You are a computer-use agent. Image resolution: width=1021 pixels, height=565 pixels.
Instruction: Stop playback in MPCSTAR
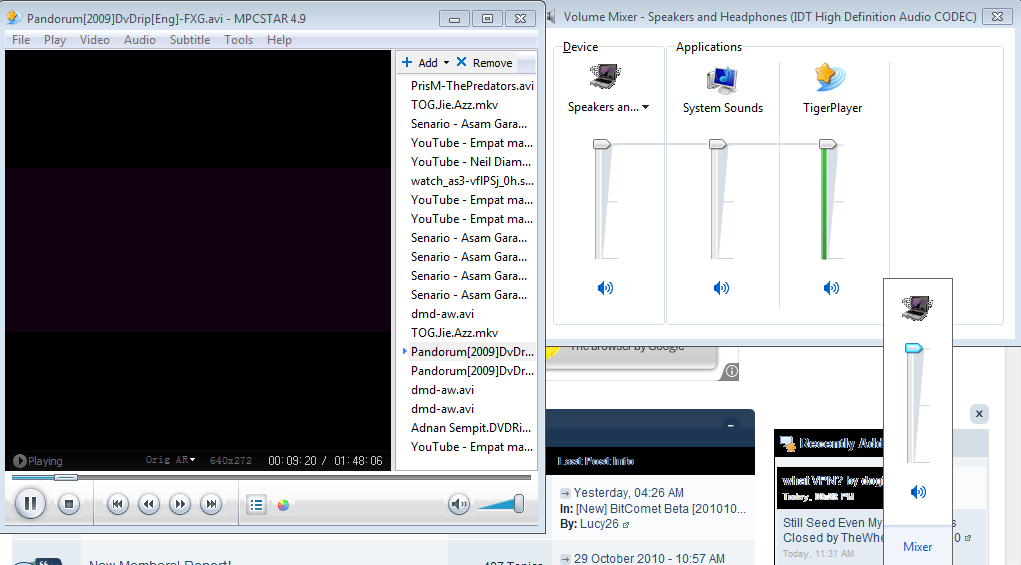(68, 504)
